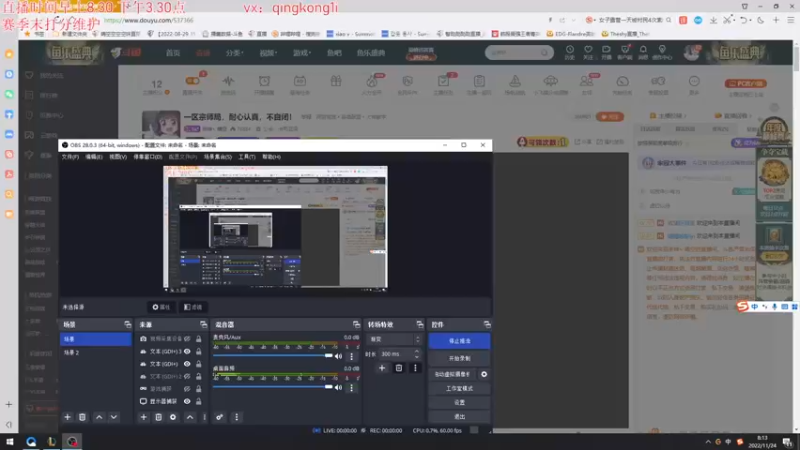Open advanced audio properties gear in the mixer
800x450 pixels.
pos(219,417)
